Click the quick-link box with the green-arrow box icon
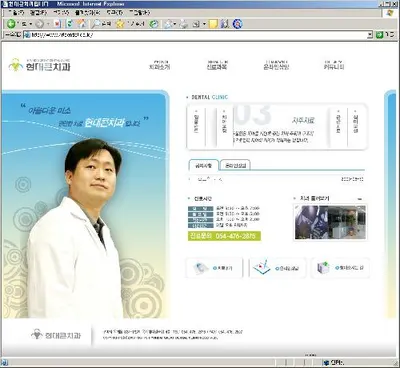Image resolution: width=400 pixels, height=368 pixels. click(x=340, y=268)
